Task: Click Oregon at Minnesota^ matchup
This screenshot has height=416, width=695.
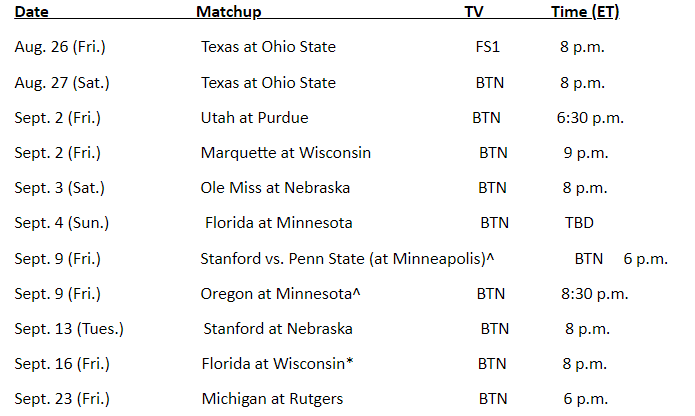Action: click(280, 294)
